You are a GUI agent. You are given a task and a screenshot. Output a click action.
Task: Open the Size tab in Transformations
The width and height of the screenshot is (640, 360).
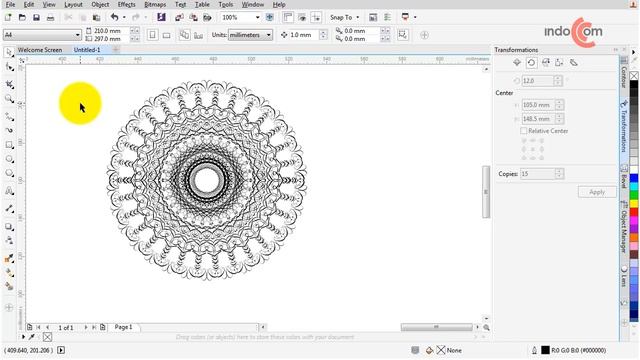pyautogui.click(x=559, y=62)
